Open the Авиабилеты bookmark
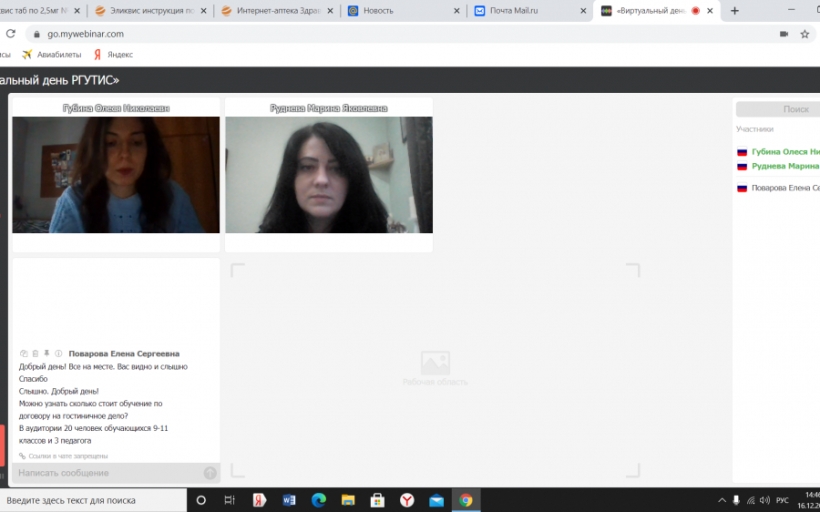This screenshot has height=512, width=820. pos(51,54)
